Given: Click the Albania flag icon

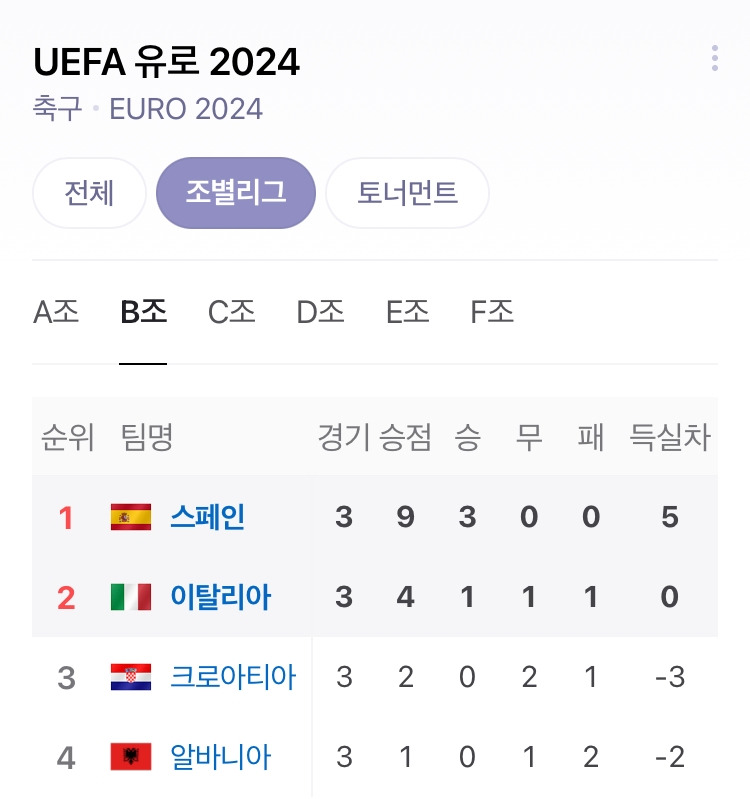Looking at the screenshot, I should 131,757.
